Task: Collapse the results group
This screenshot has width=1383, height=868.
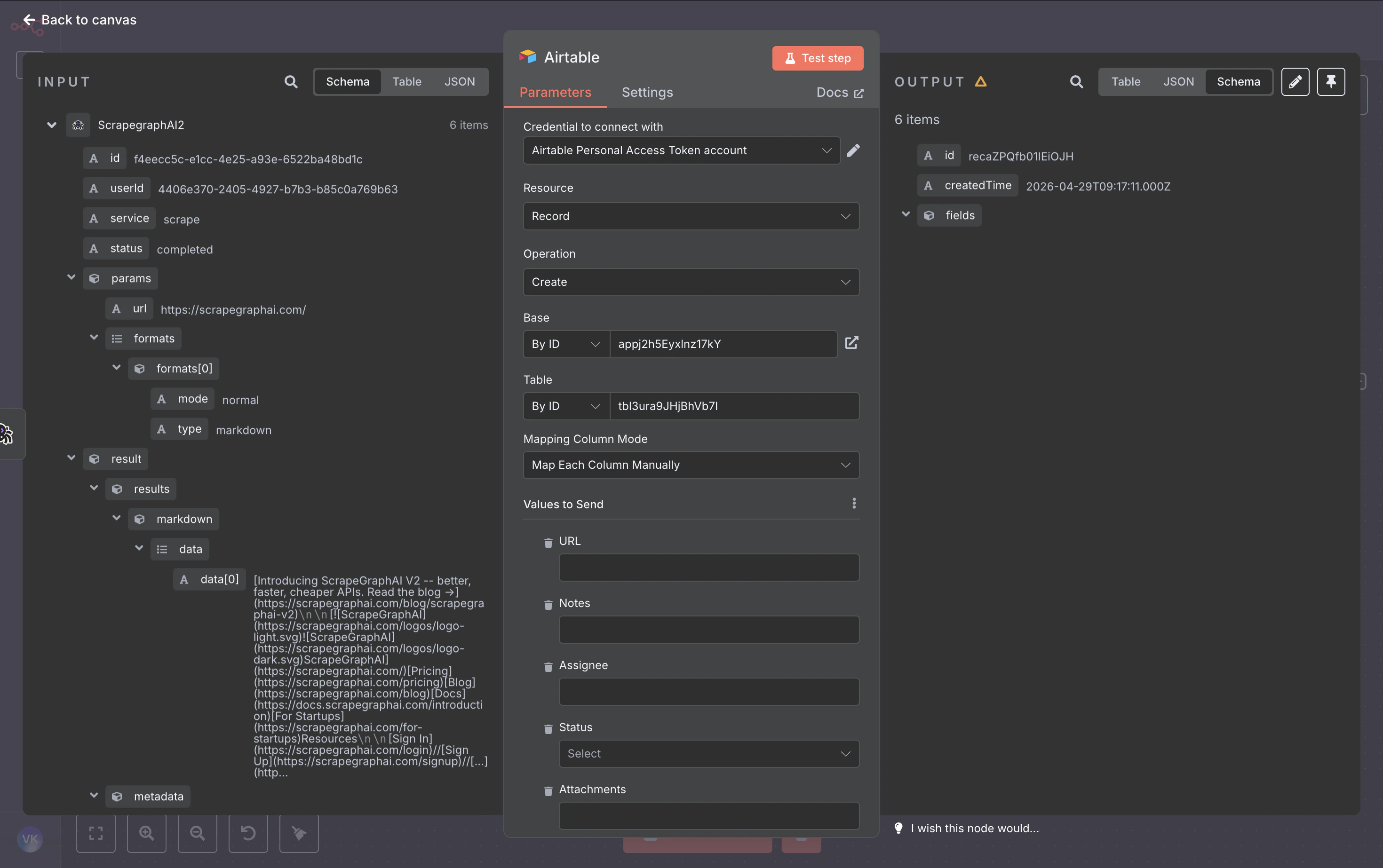Action: 94,488
